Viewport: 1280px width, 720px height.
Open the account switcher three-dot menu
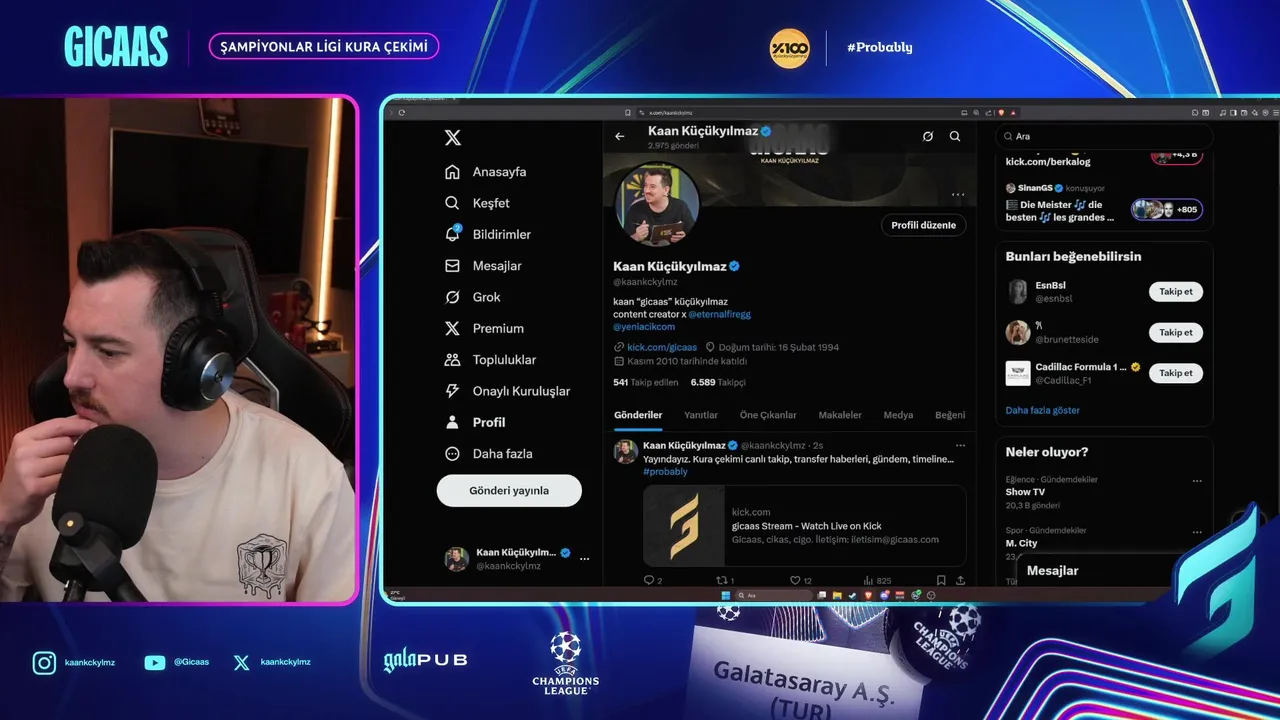pyautogui.click(x=584, y=559)
